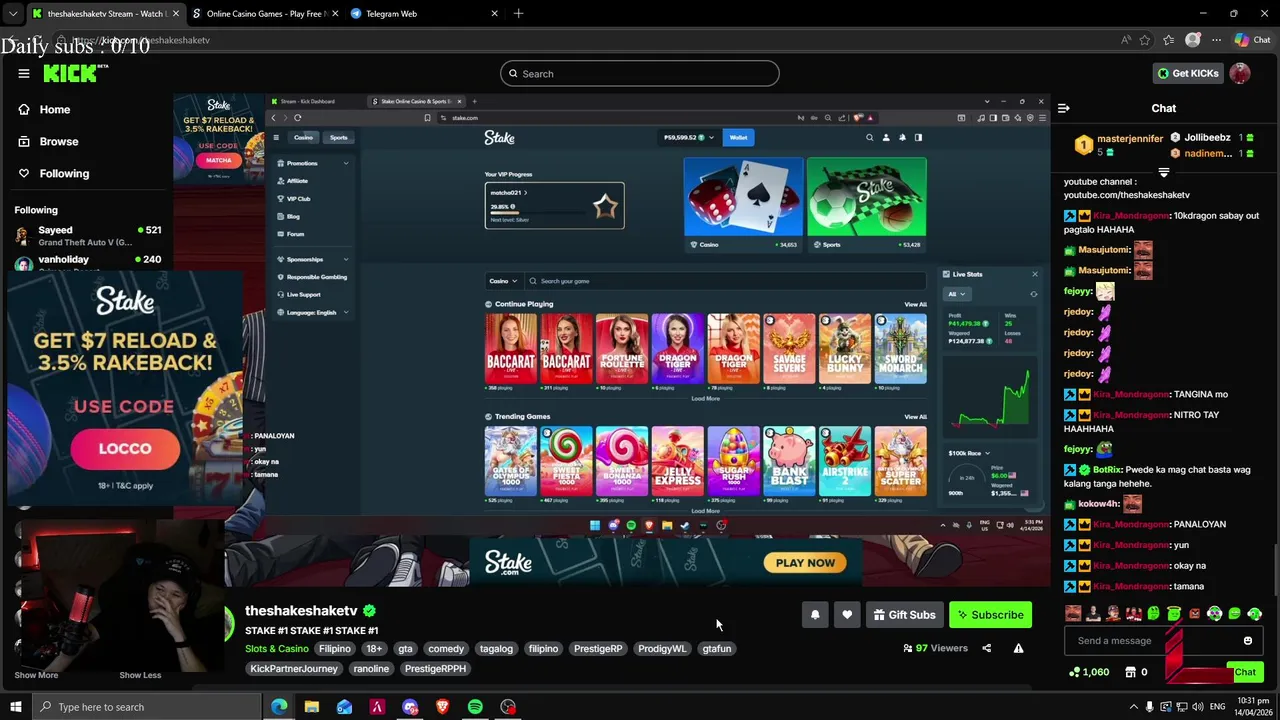Screen dimensions: 1280x720
Task: Click Show Less in sidebar
Action: pyautogui.click(x=140, y=675)
